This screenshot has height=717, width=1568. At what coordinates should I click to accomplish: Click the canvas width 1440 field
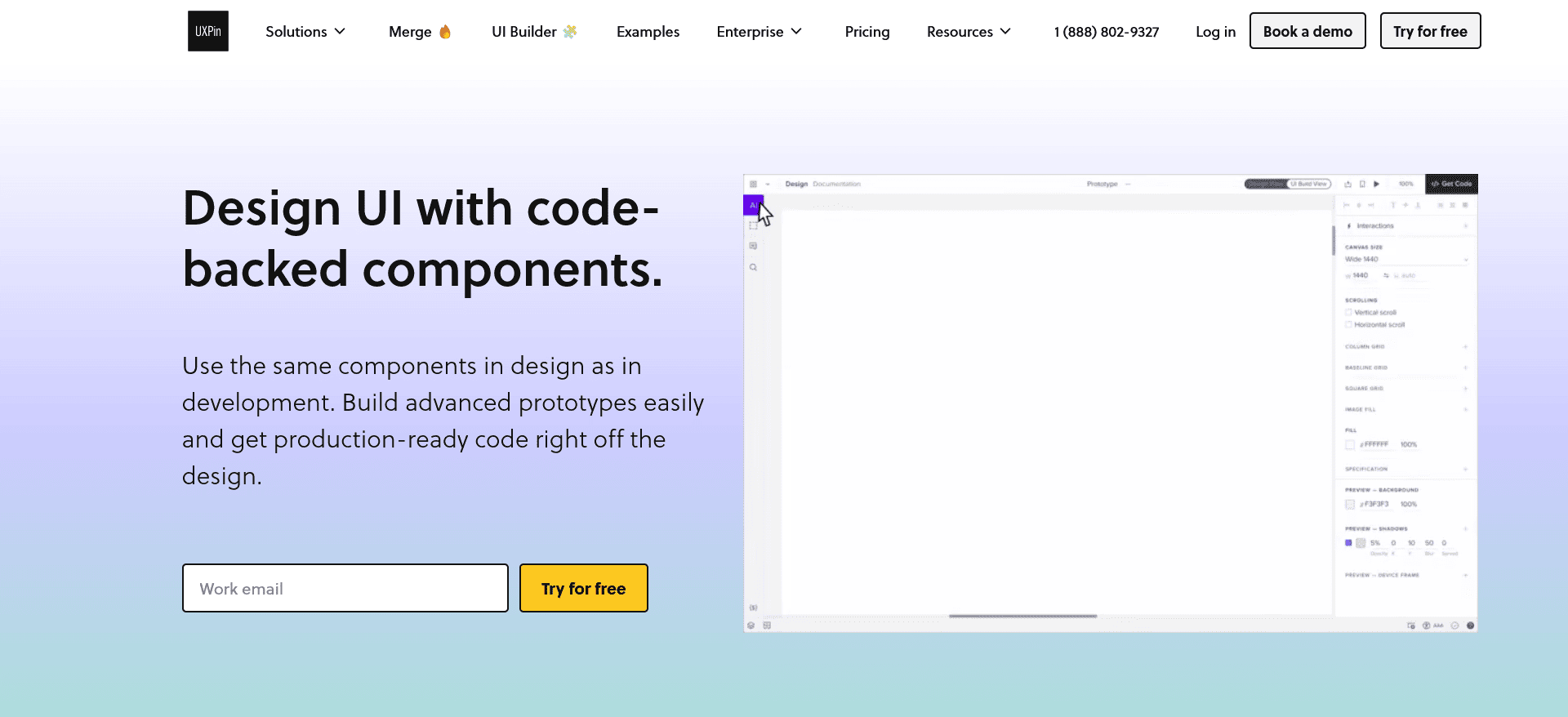tap(1360, 275)
